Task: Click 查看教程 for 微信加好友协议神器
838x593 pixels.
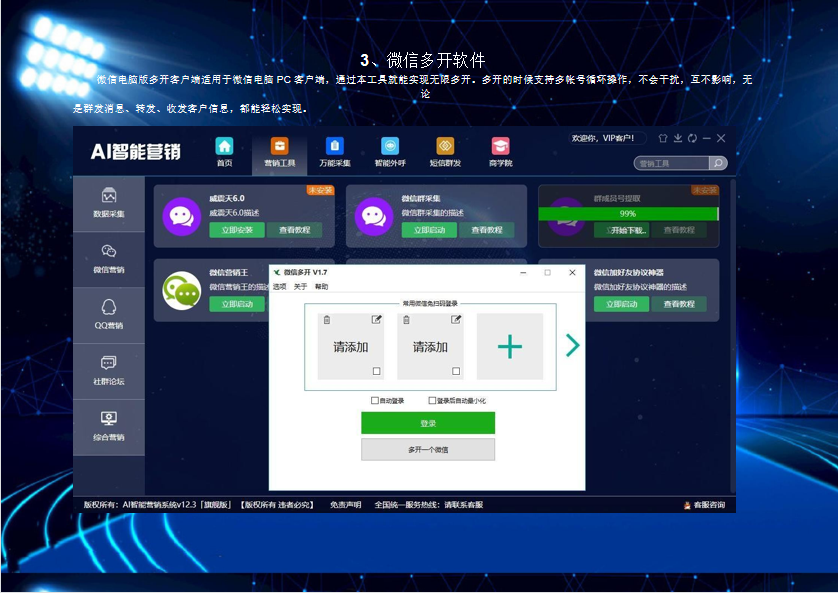Action: click(x=679, y=304)
